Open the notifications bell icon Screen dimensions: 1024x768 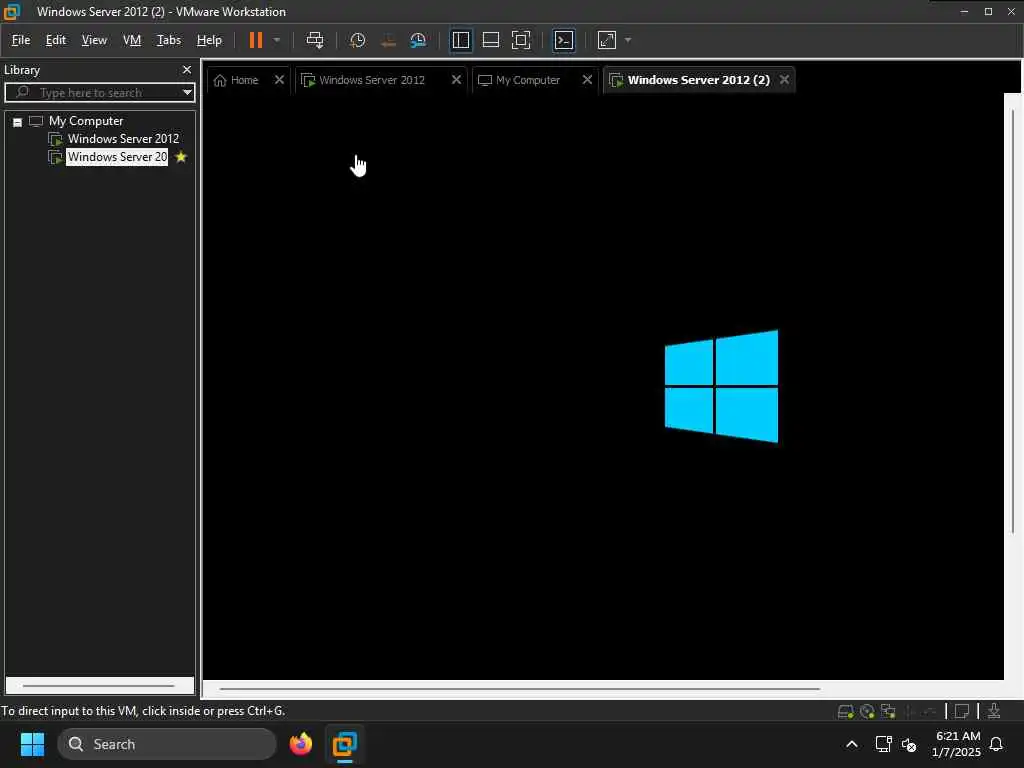click(x=996, y=744)
